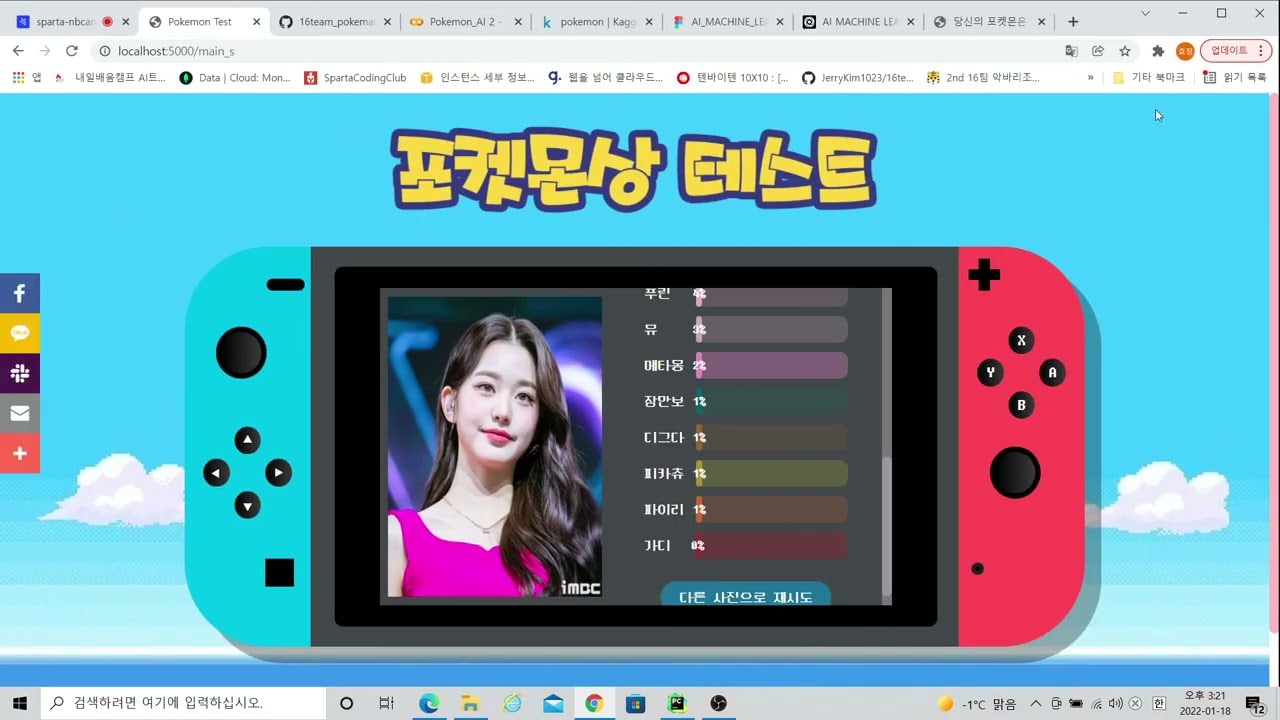Click the up arrow on the left controller
The image size is (1280, 720).
pos(247,440)
